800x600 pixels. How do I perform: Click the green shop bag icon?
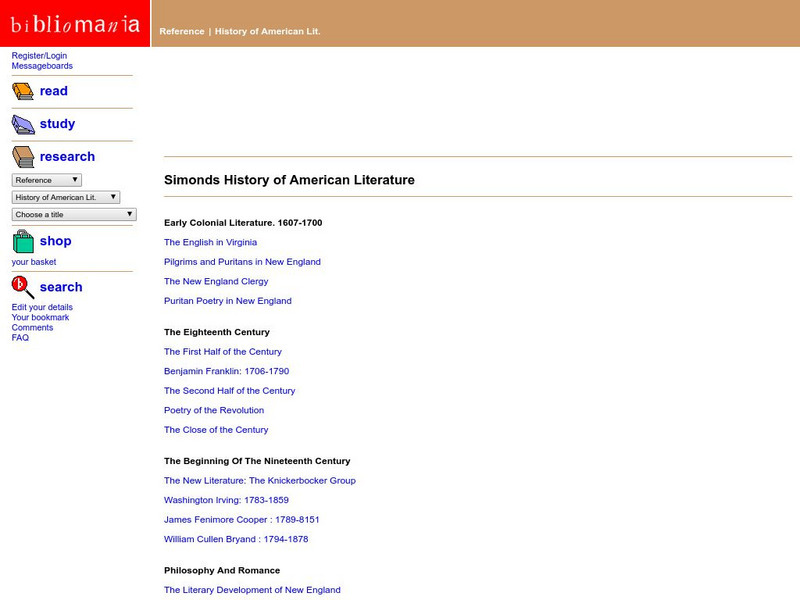(23, 241)
